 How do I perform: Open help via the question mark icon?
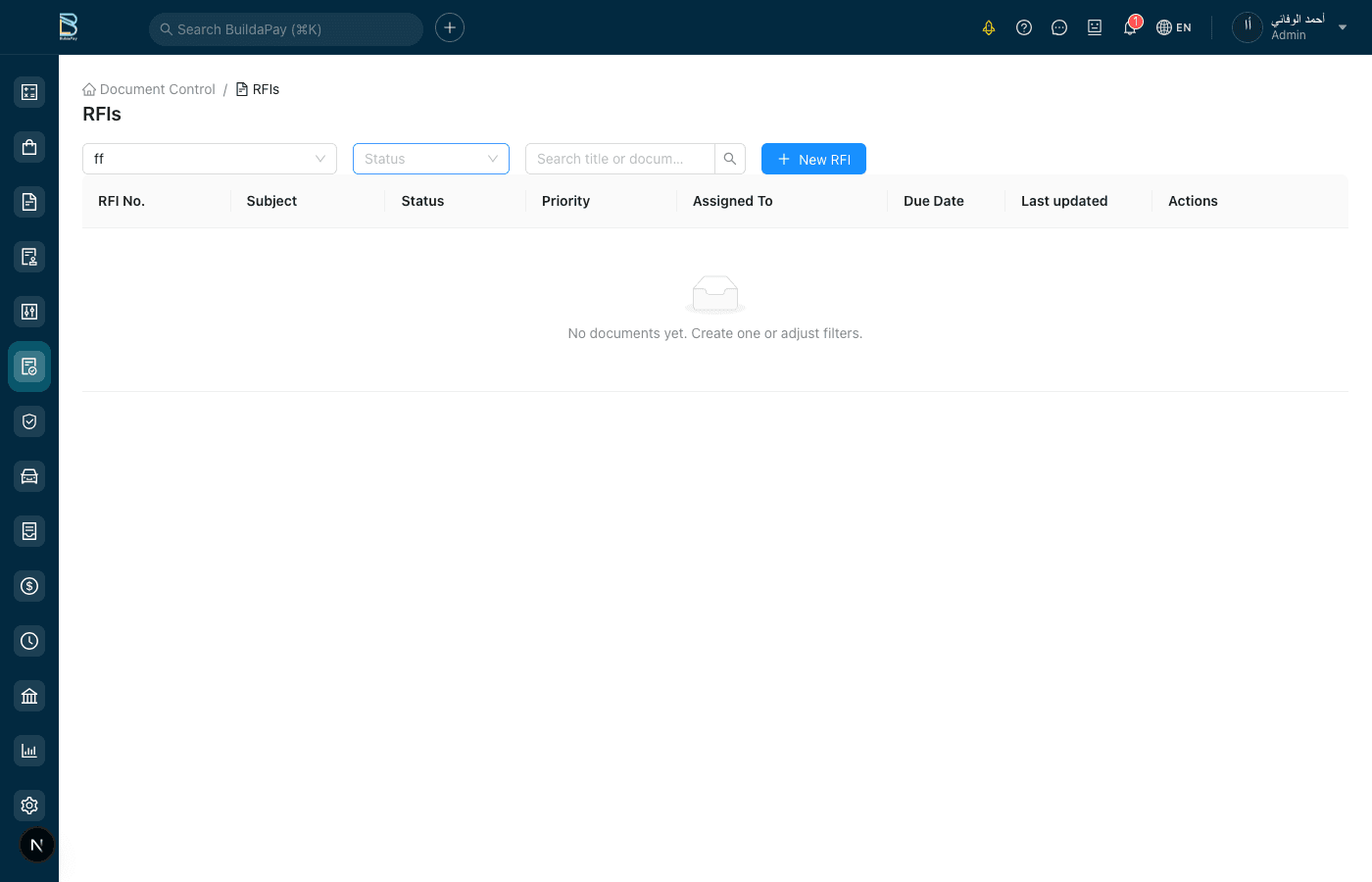[x=1024, y=27]
